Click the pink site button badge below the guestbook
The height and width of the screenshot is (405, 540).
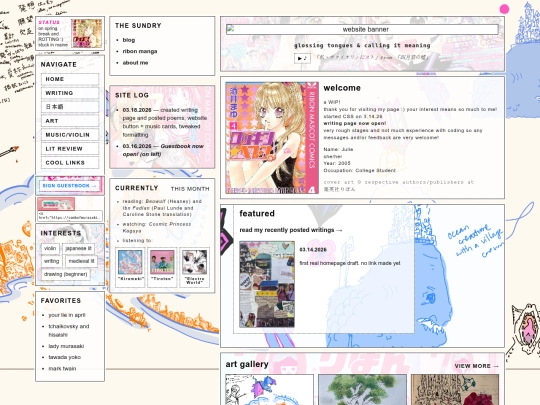click(x=56, y=204)
